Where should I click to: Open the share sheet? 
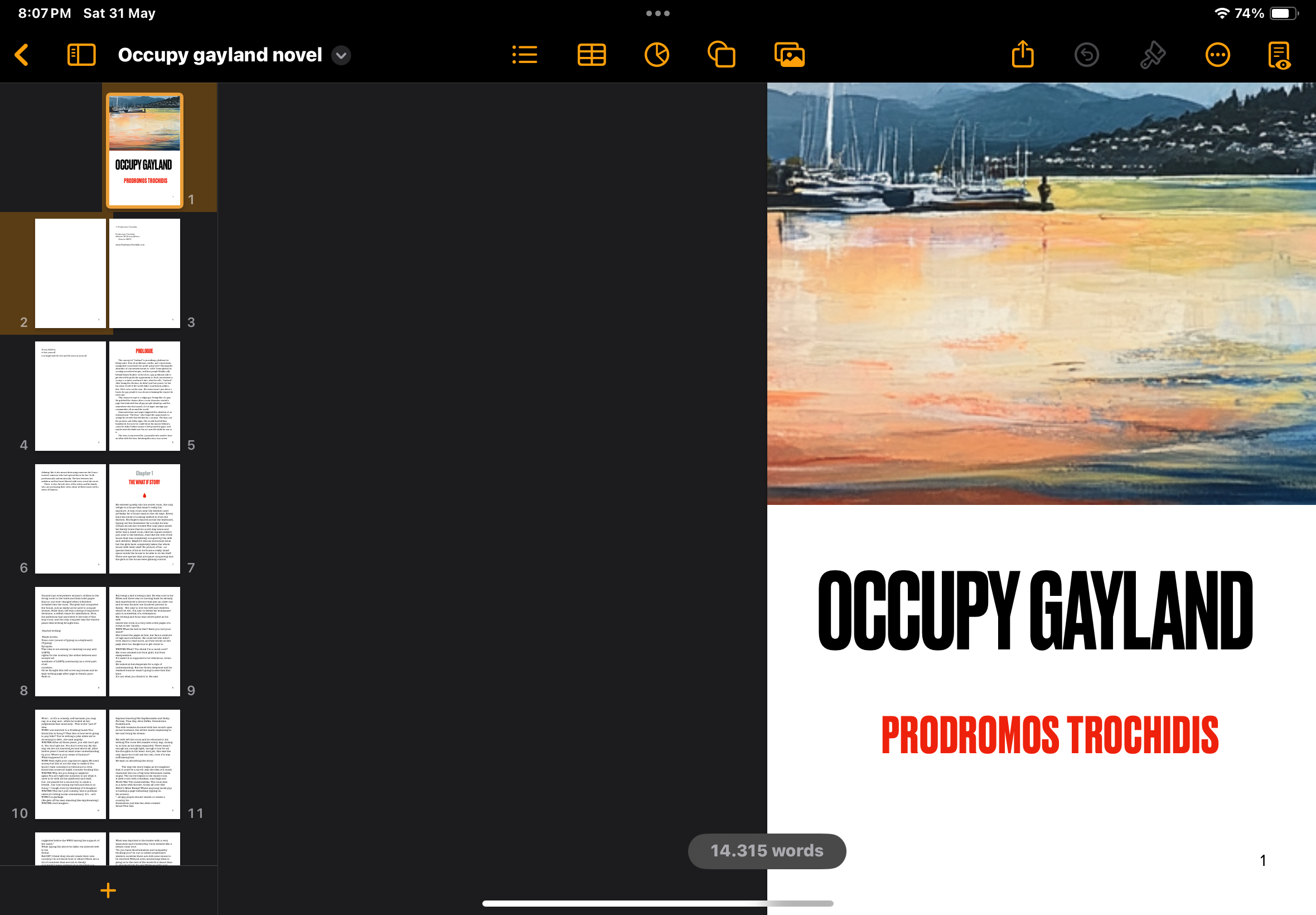1023,55
